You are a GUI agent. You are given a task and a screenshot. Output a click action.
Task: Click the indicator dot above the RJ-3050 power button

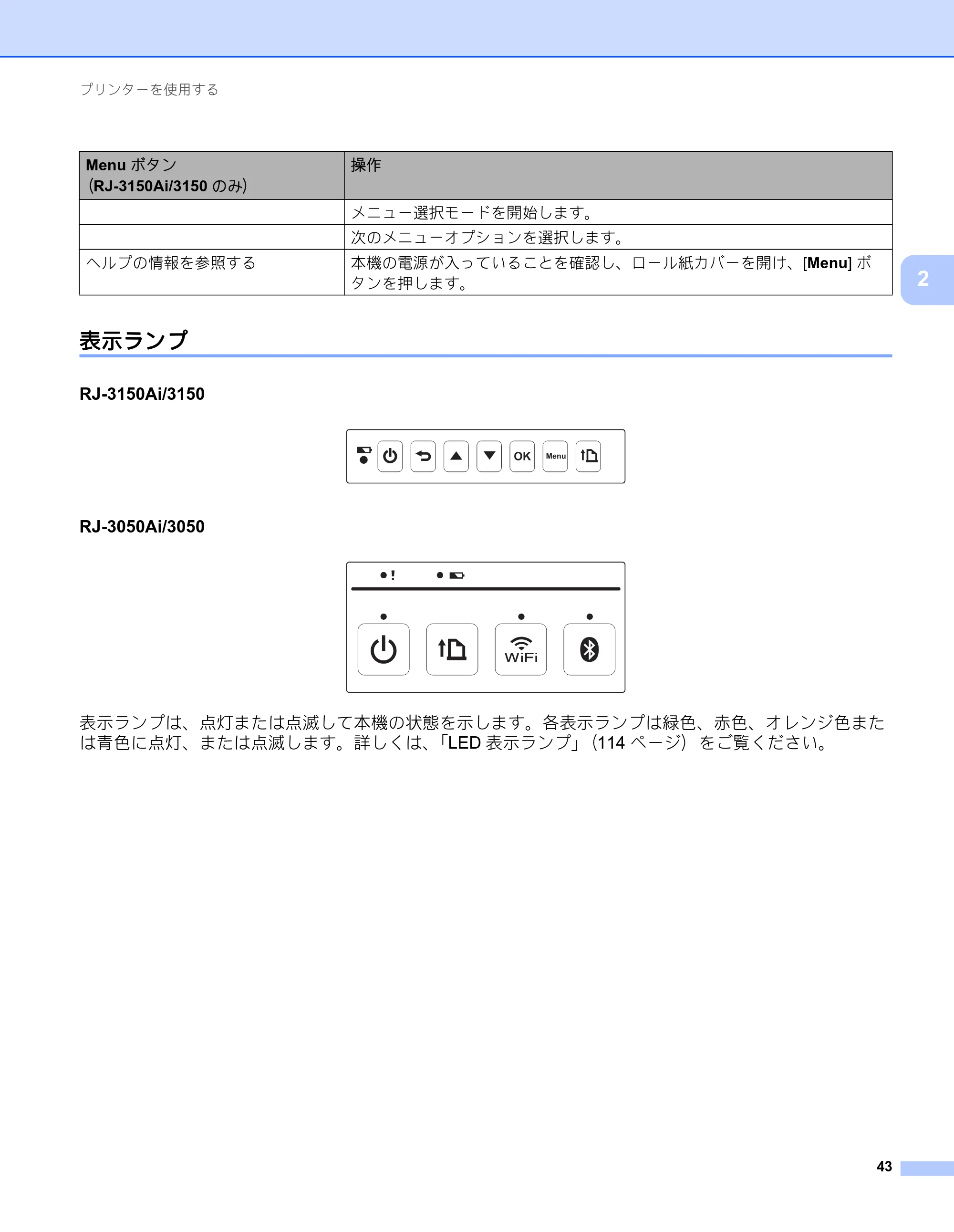[x=384, y=616]
